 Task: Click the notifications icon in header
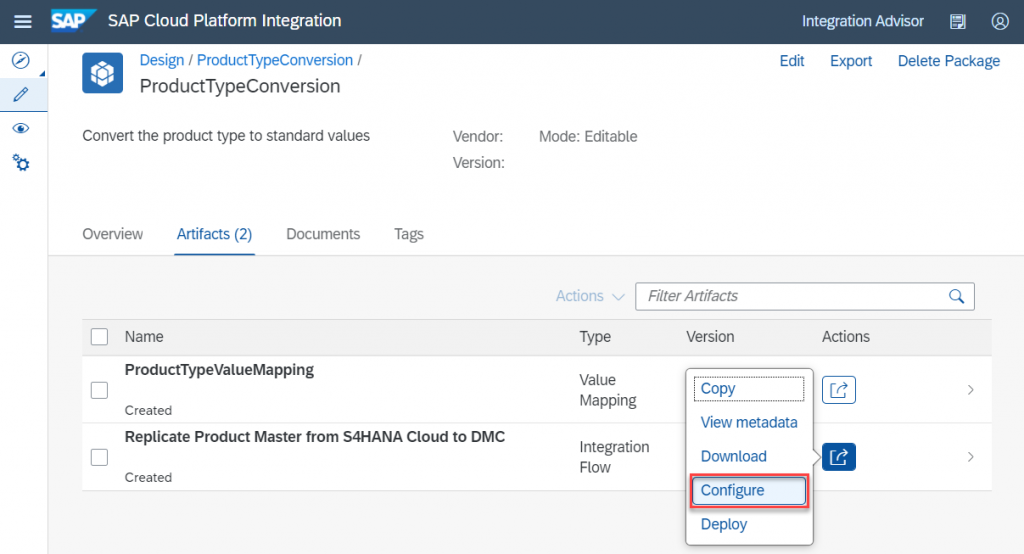(x=957, y=22)
